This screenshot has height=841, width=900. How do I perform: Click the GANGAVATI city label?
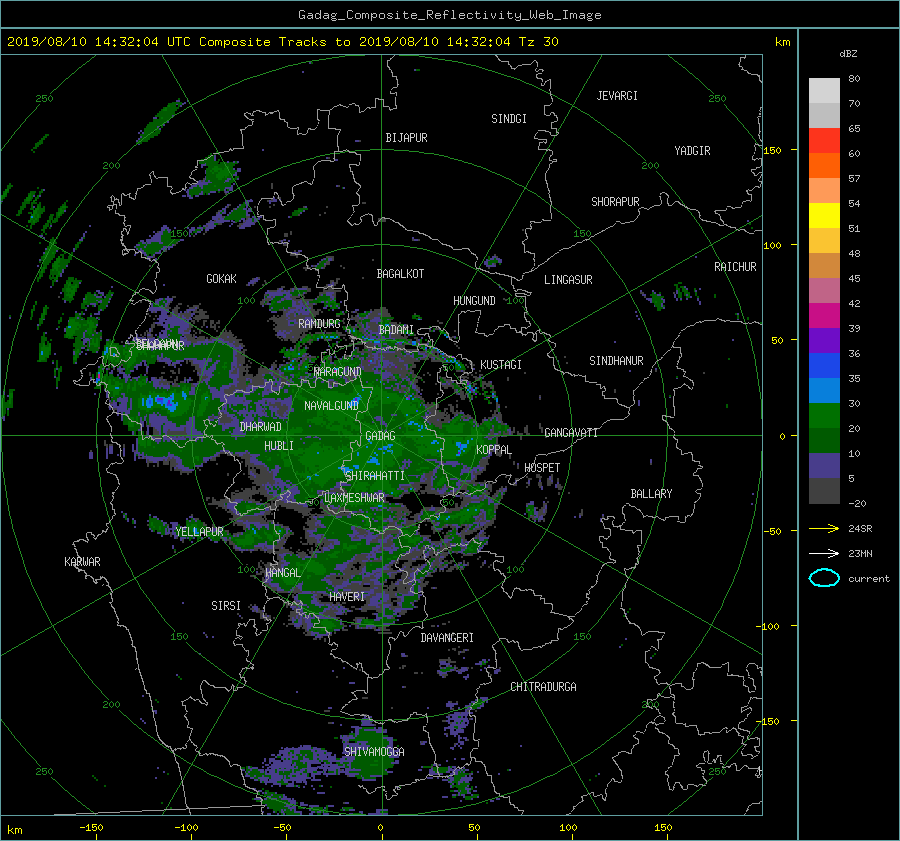[x=571, y=433]
